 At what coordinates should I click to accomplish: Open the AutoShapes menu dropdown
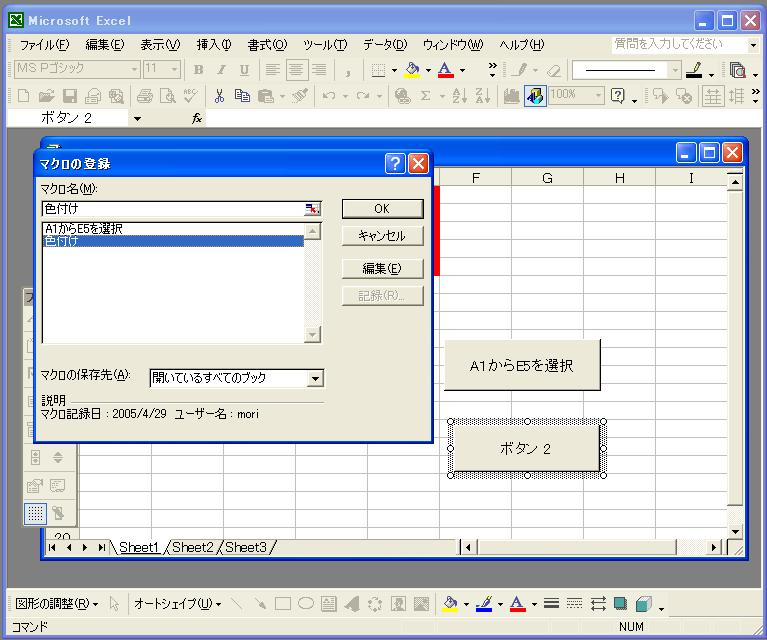pos(178,604)
